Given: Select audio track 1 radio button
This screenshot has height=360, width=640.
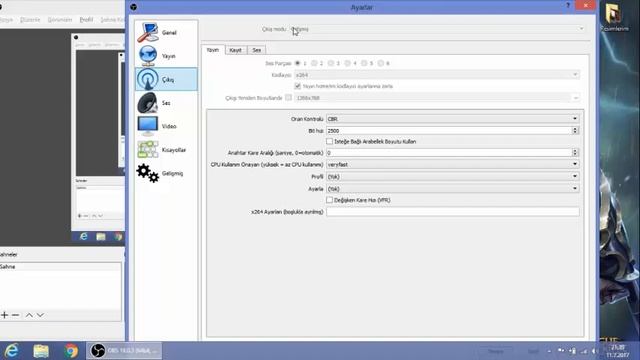Looking at the screenshot, I should [298, 63].
